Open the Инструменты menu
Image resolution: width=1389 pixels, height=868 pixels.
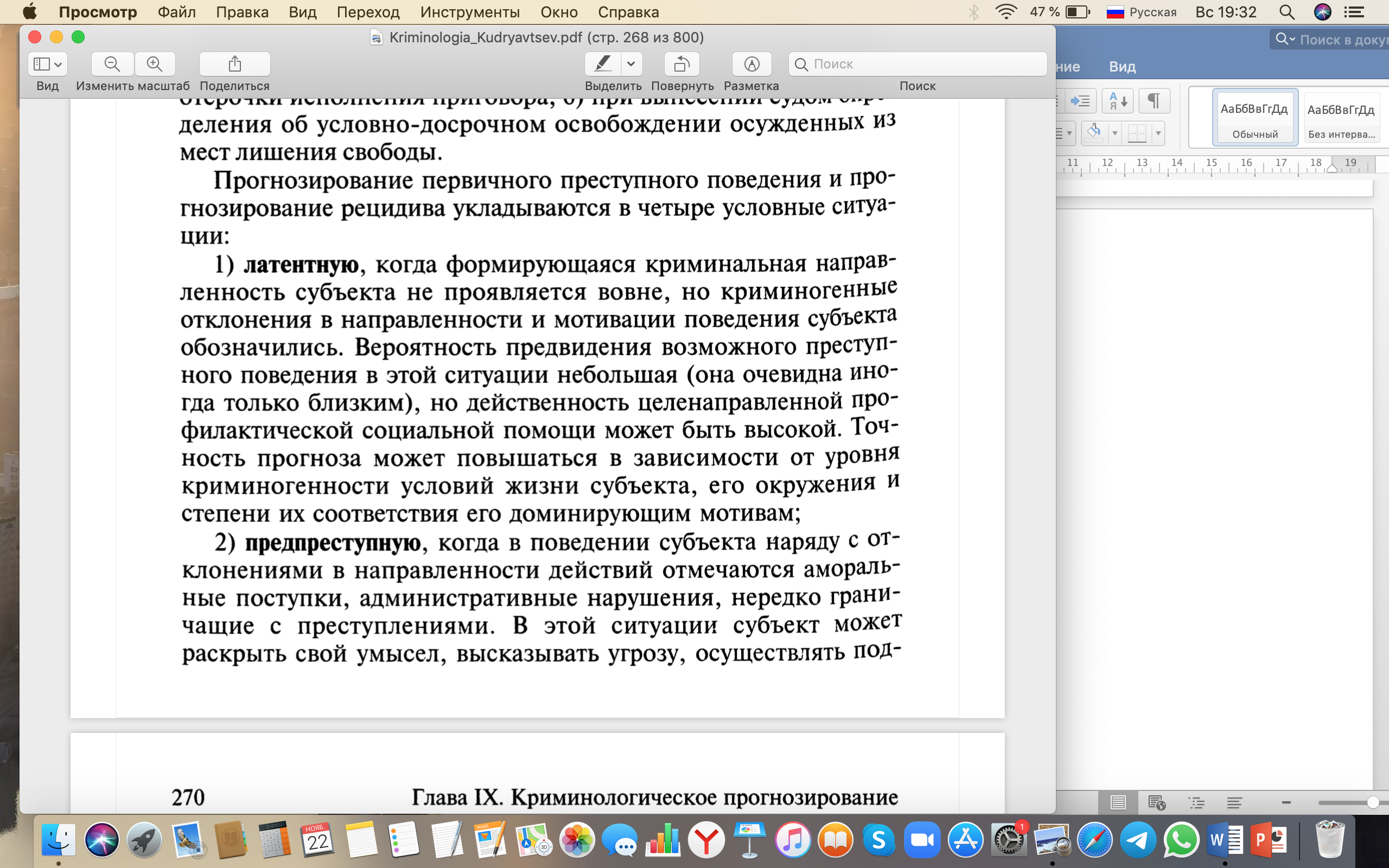470,12
